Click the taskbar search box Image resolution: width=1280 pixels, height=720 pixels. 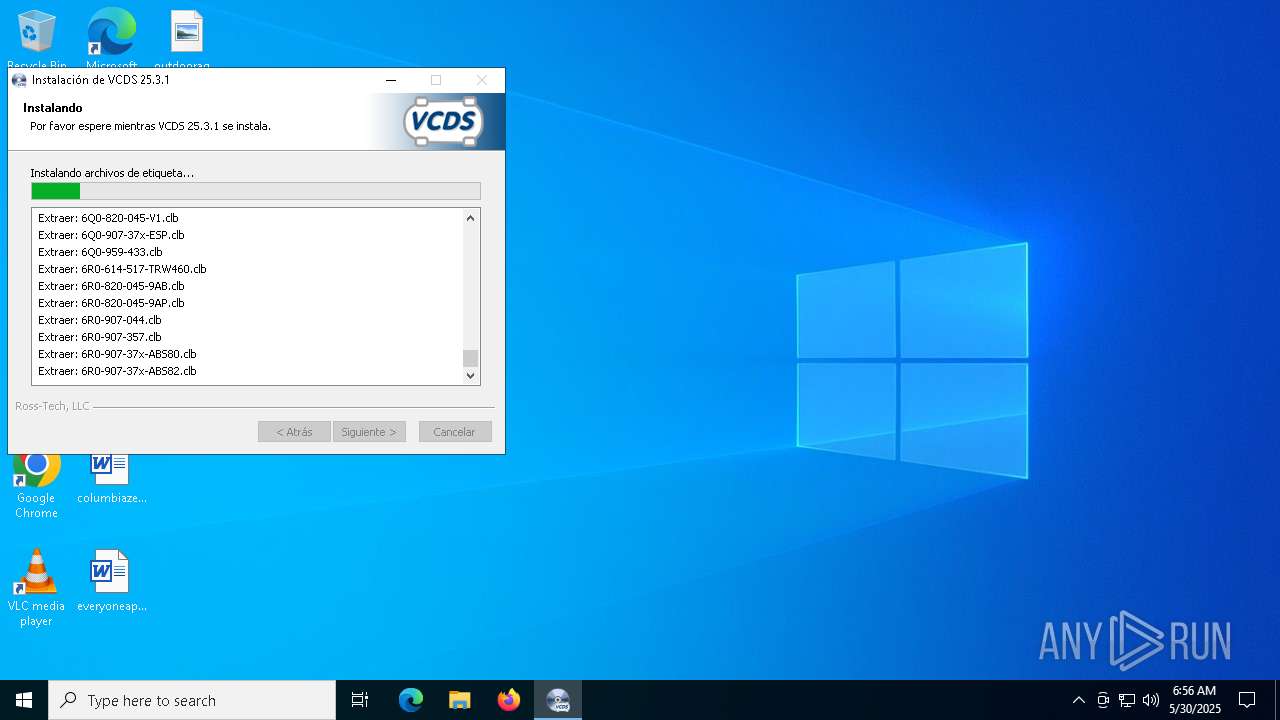click(x=192, y=700)
